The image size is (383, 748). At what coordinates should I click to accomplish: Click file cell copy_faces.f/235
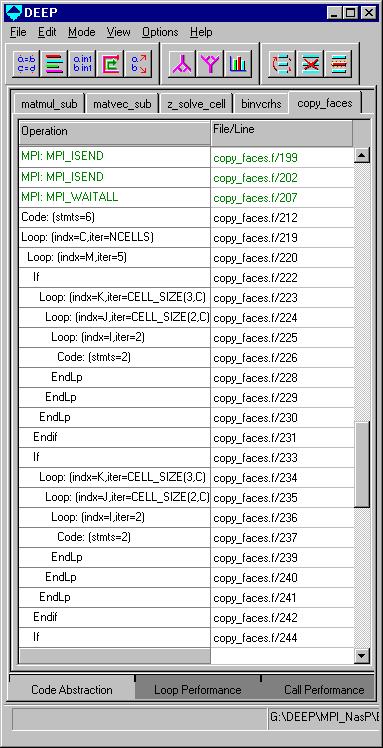pyautogui.click(x=283, y=499)
